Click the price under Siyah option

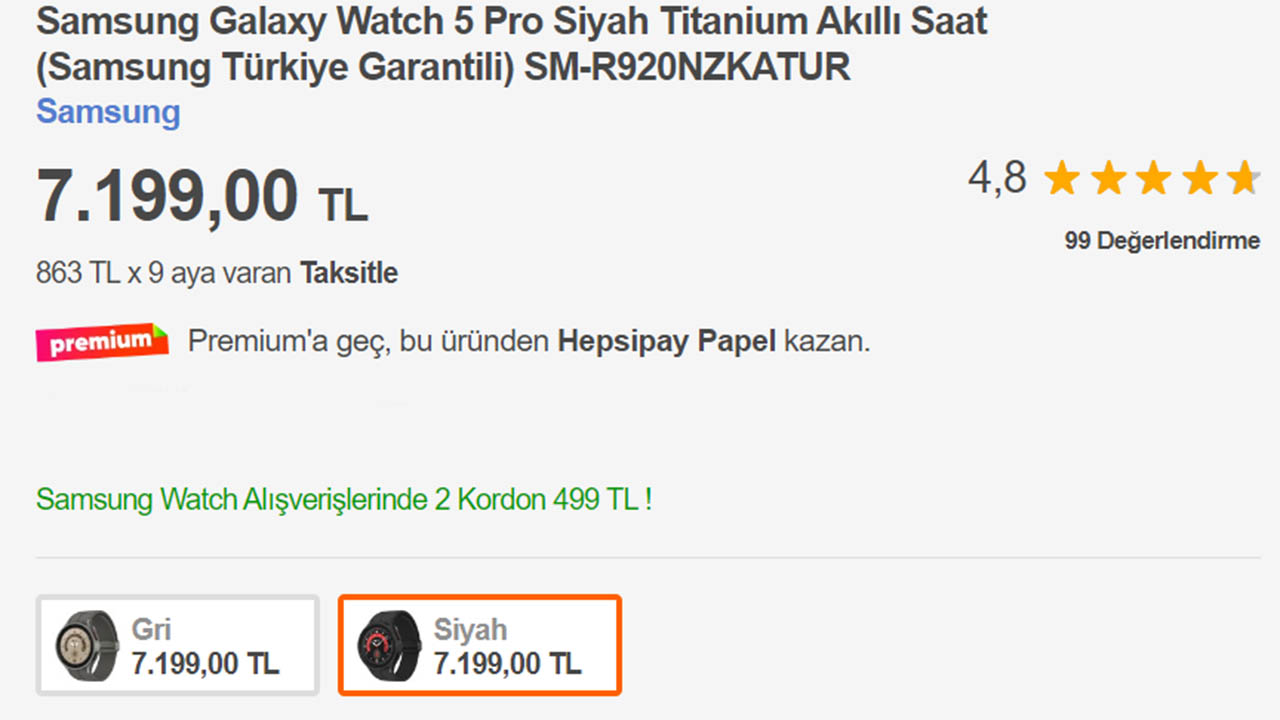click(507, 662)
